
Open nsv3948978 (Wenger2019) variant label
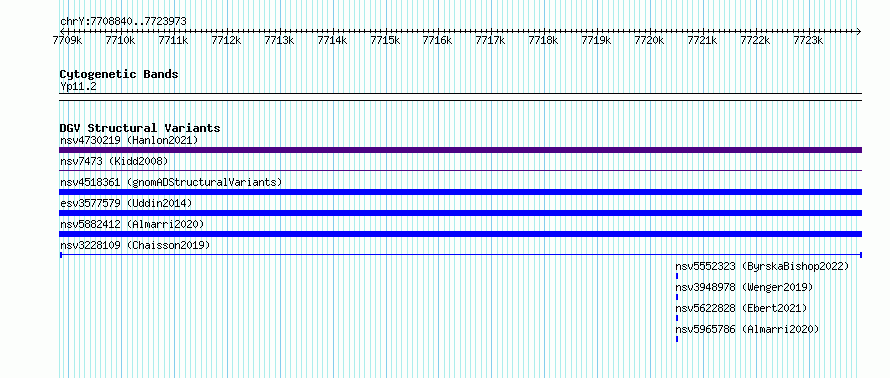tap(744, 287)
